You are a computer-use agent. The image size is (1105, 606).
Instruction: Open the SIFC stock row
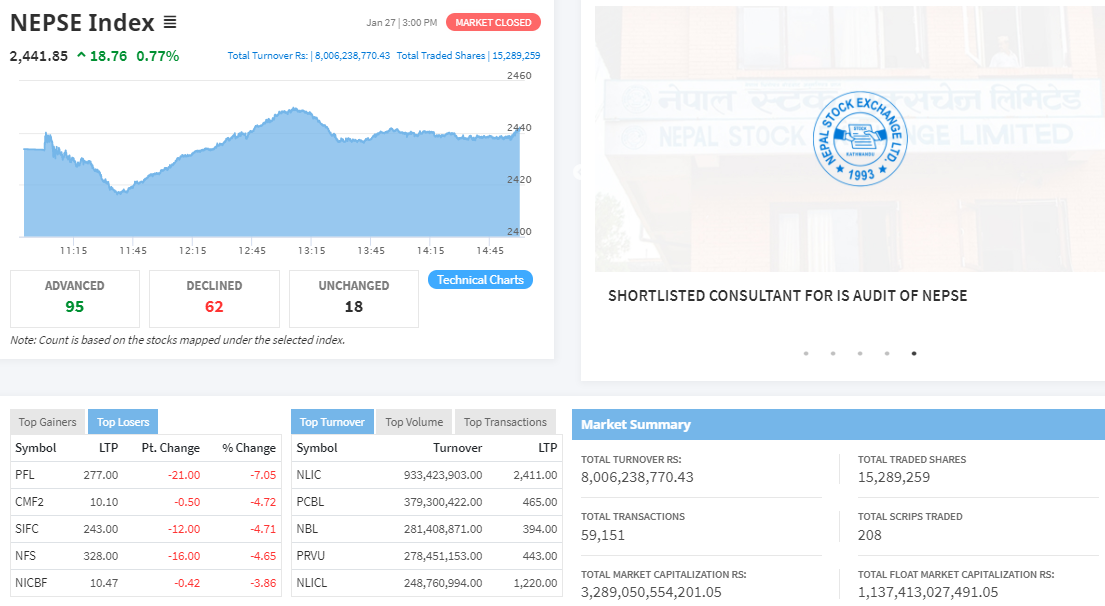coord(146,529)
